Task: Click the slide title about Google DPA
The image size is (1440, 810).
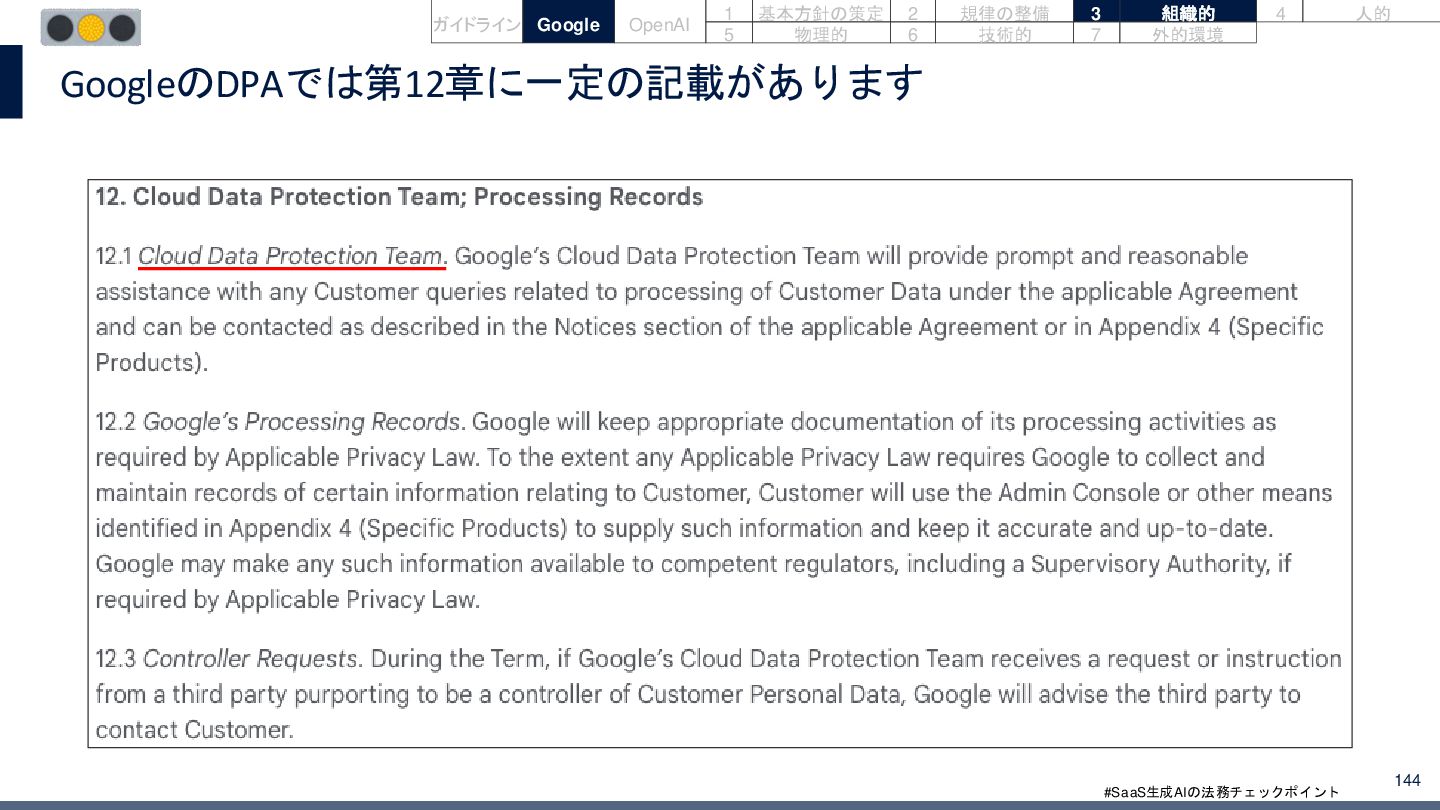Action: tap(490, 85)
